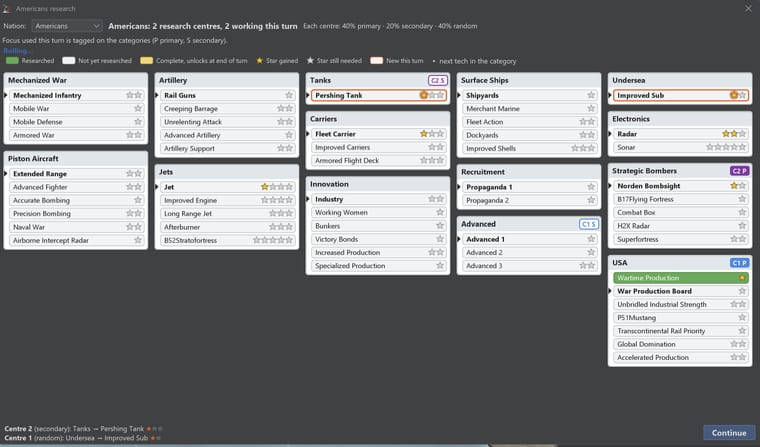Click the stars on Improved Shells

(583, 148)
